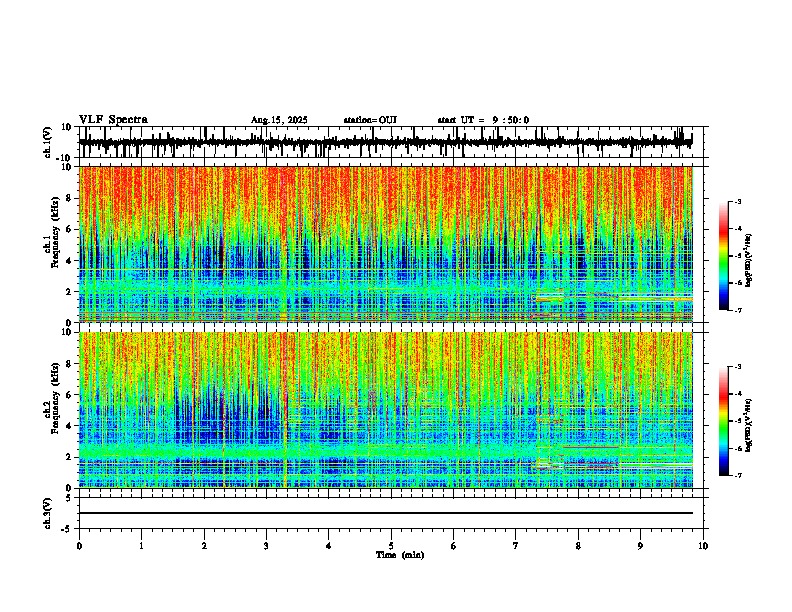This screenshot has width=792, height=612.
Task: Click the "station=OUJ" header label
Action: [x=370, y=120]
